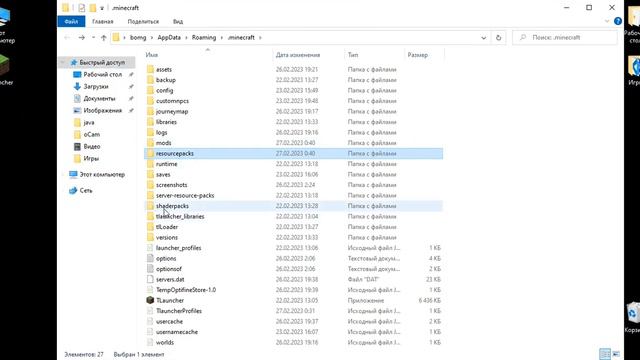Open the Главная (Home) ribbon tab
This screenshot has width=640, height=360.
point(103,22)
